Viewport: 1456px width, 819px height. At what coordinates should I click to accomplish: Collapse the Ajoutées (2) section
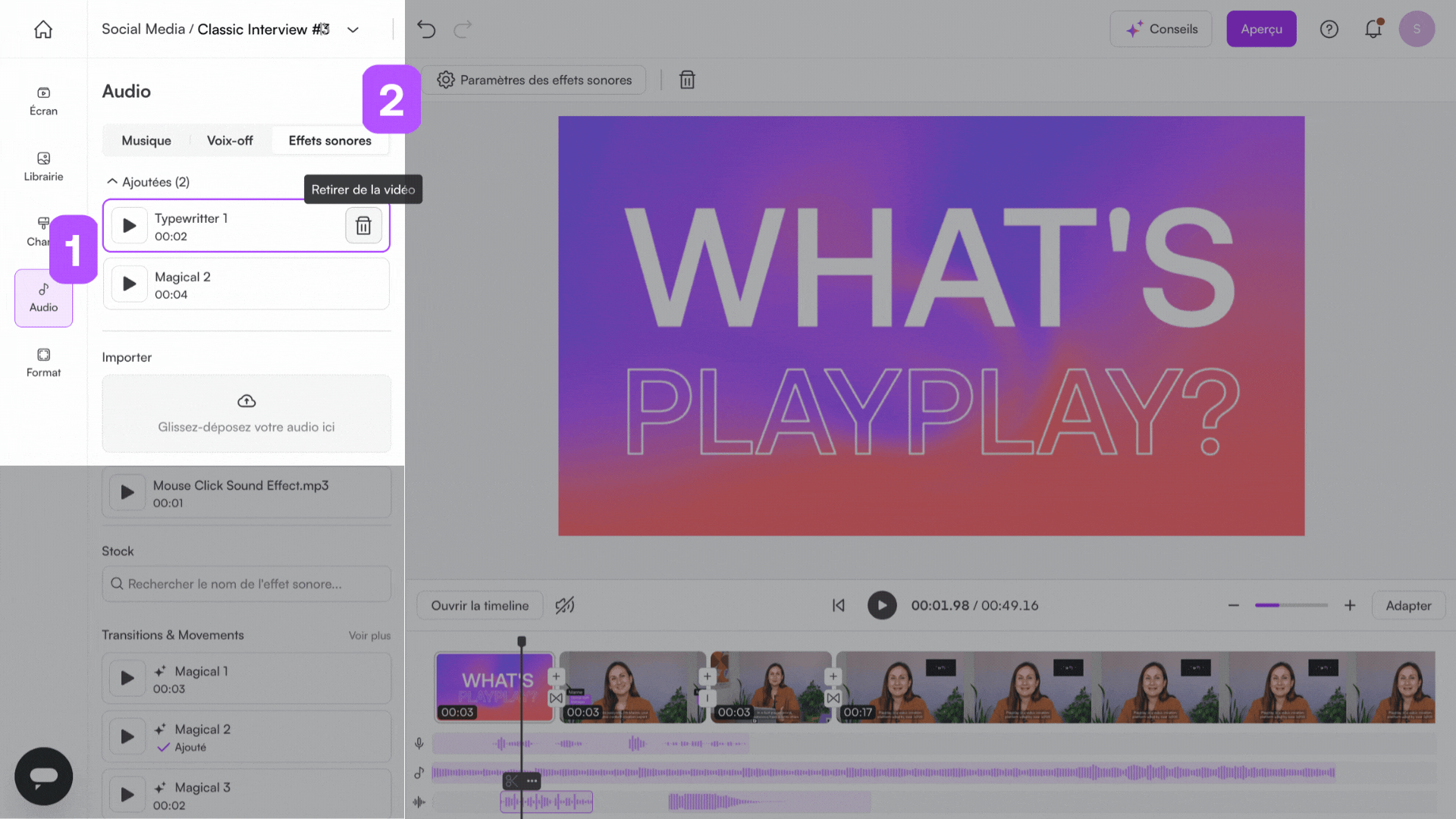112,182
